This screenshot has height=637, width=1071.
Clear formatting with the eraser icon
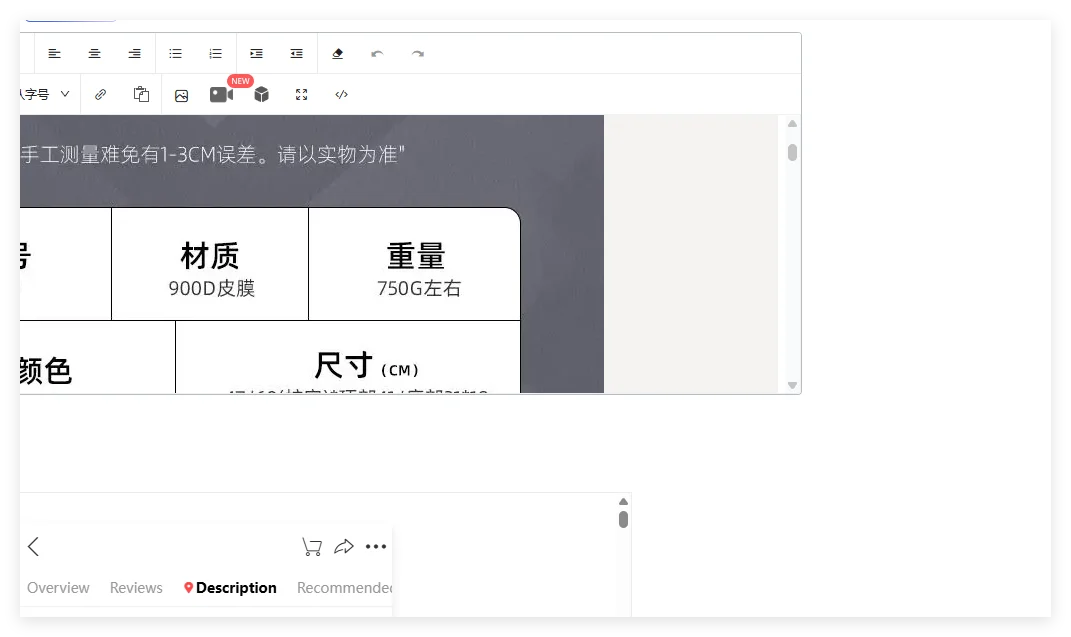(x=337, y=53)
